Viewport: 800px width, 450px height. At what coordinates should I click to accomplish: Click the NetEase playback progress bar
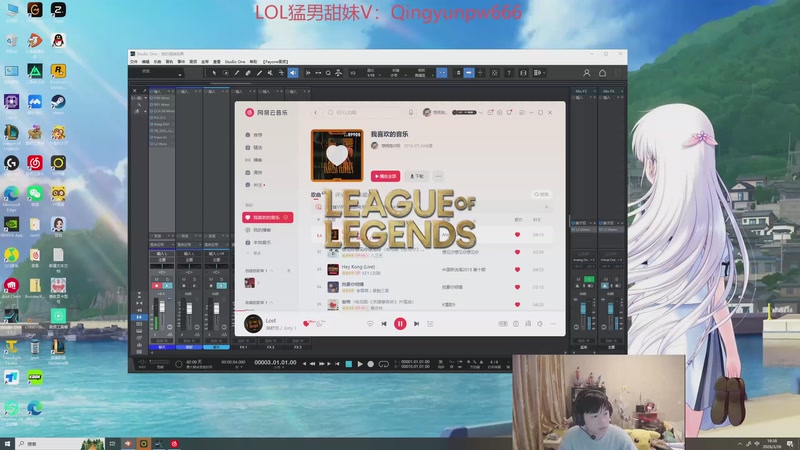click(x=400, y=311)
